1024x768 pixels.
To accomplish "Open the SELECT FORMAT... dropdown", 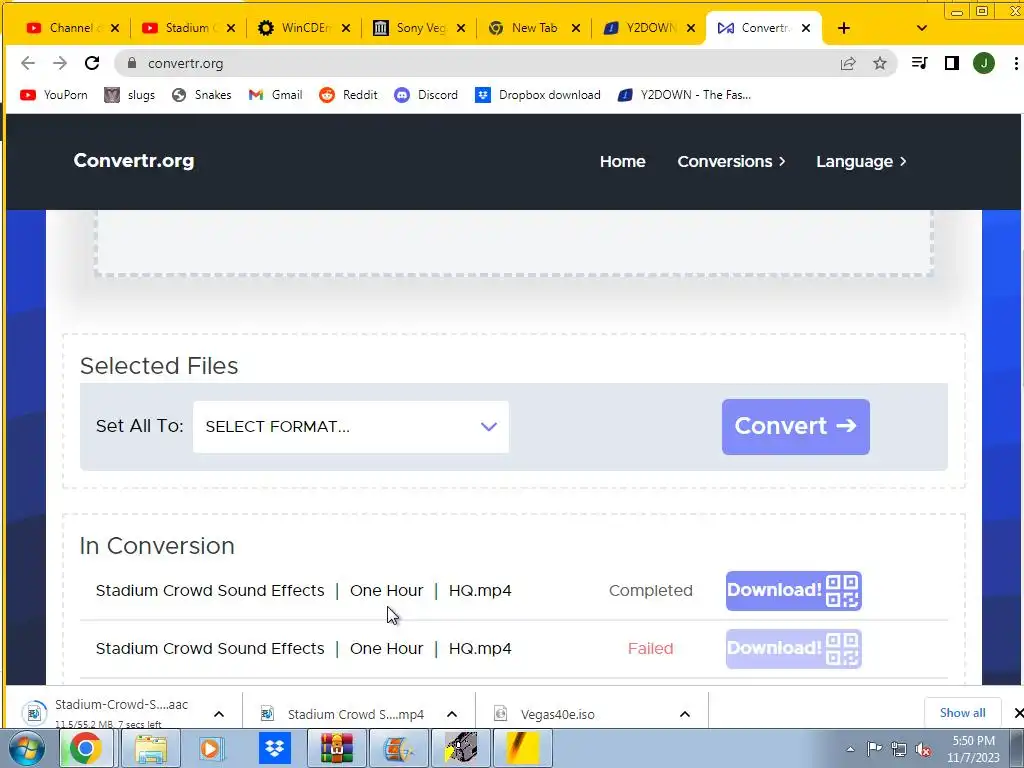I will pyautogui.click(x=351, y=426).
